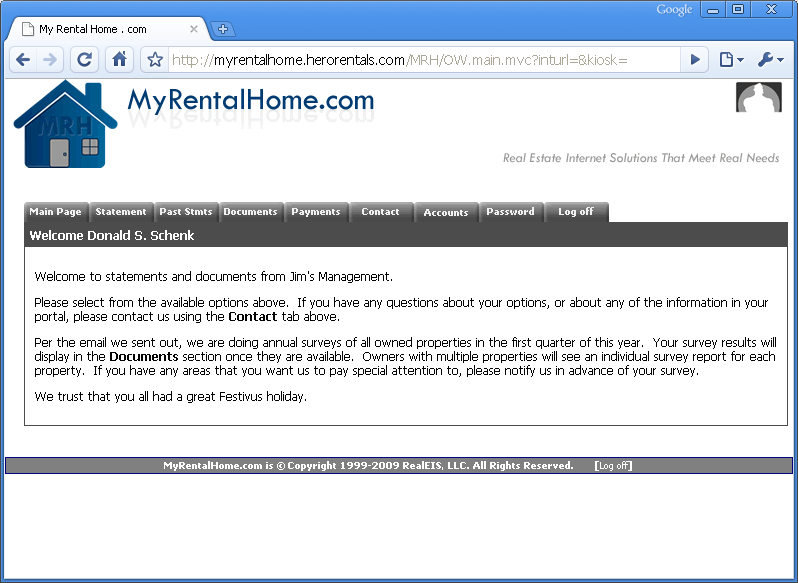The image size is (798, 583).
Task: Select the Payments tab
Action: pos(316,212)
